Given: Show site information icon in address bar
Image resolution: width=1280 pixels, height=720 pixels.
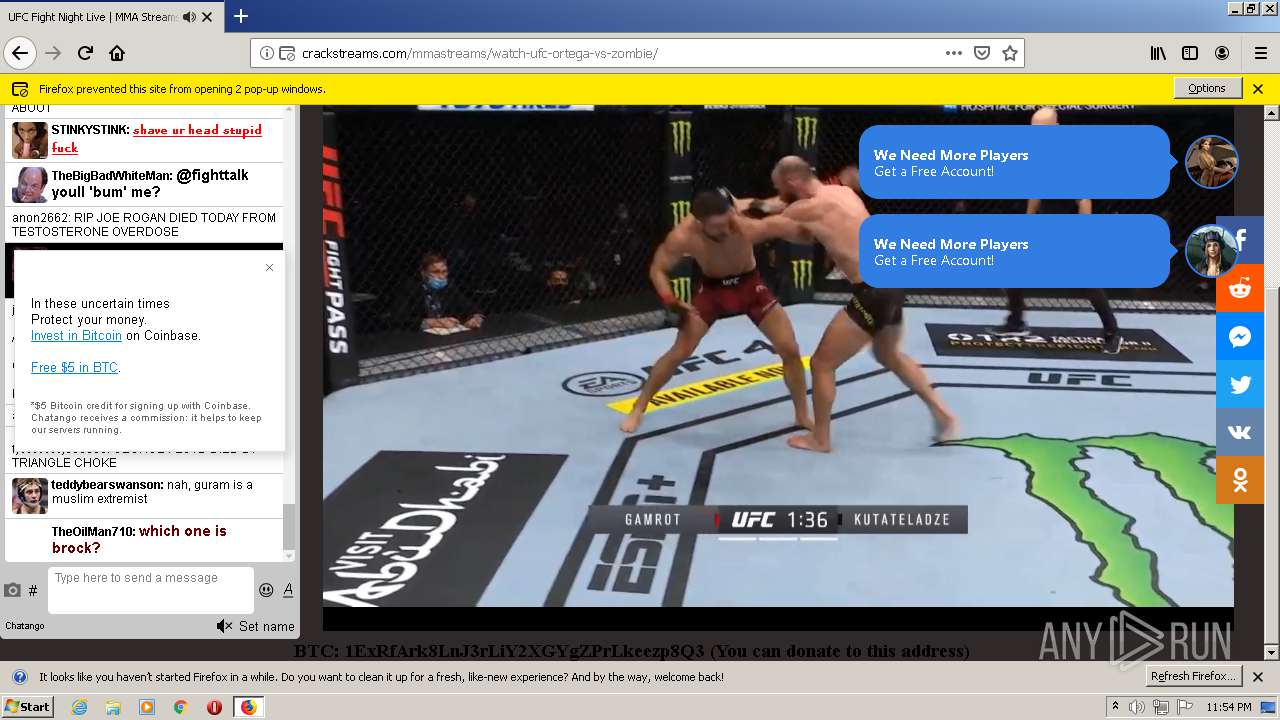Looking at the screenshot, I should click(267, 53).
